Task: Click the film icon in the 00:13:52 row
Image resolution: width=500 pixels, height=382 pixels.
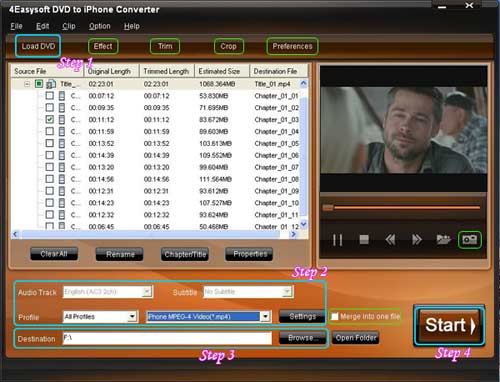Action: tap(62, 143)
